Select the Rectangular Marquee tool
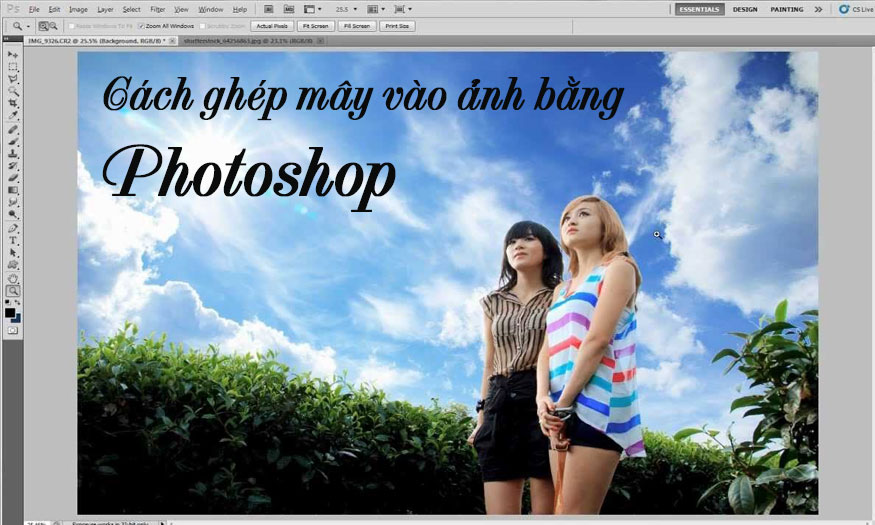 12,67
